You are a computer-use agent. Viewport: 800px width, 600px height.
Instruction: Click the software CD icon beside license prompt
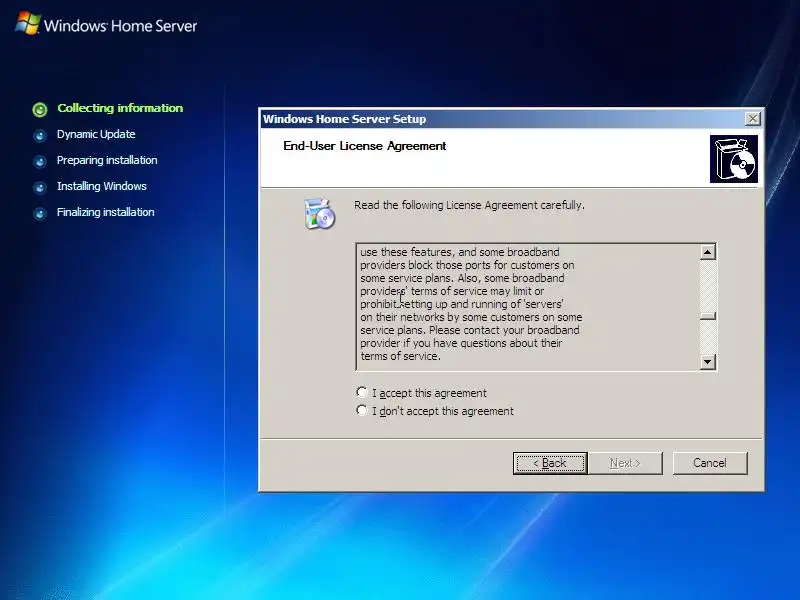point(319,214)
